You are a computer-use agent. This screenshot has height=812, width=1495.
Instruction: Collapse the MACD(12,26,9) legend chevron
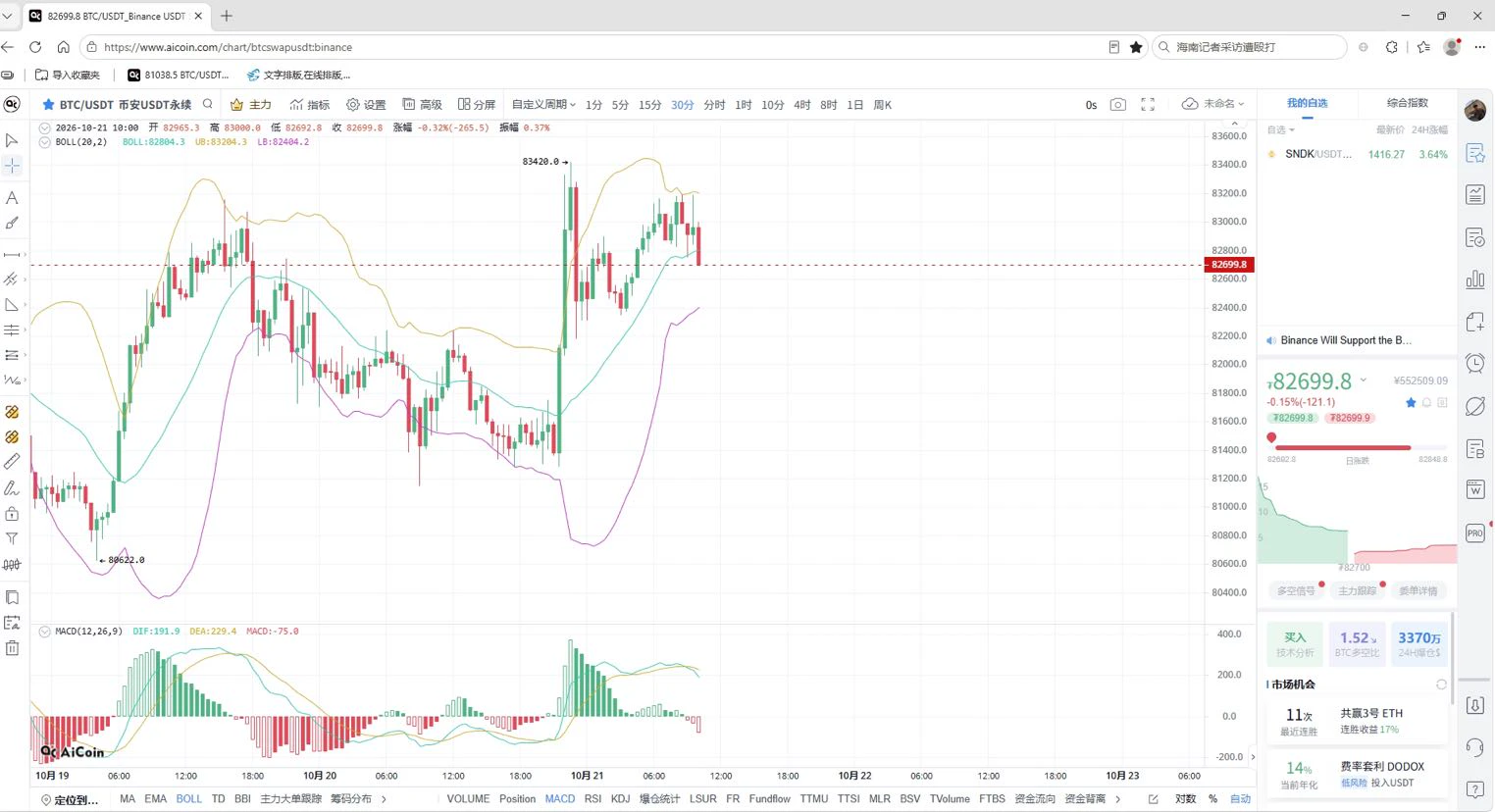tap(44, 632)
